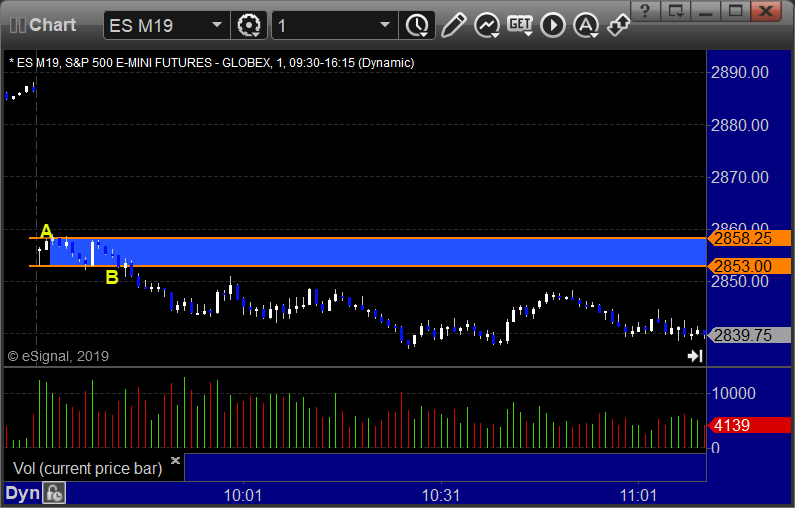This screenshot has width=795, height=508.
Task: Toggle the lock icon next to Dyn
Action: [x=54, y=493]
